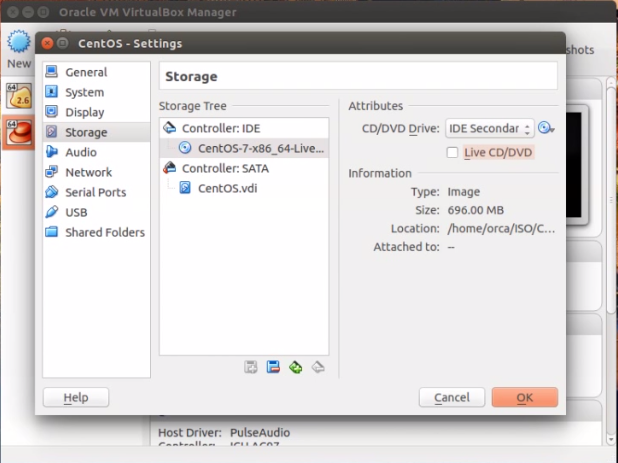Open Network settings

coord(96,172)
